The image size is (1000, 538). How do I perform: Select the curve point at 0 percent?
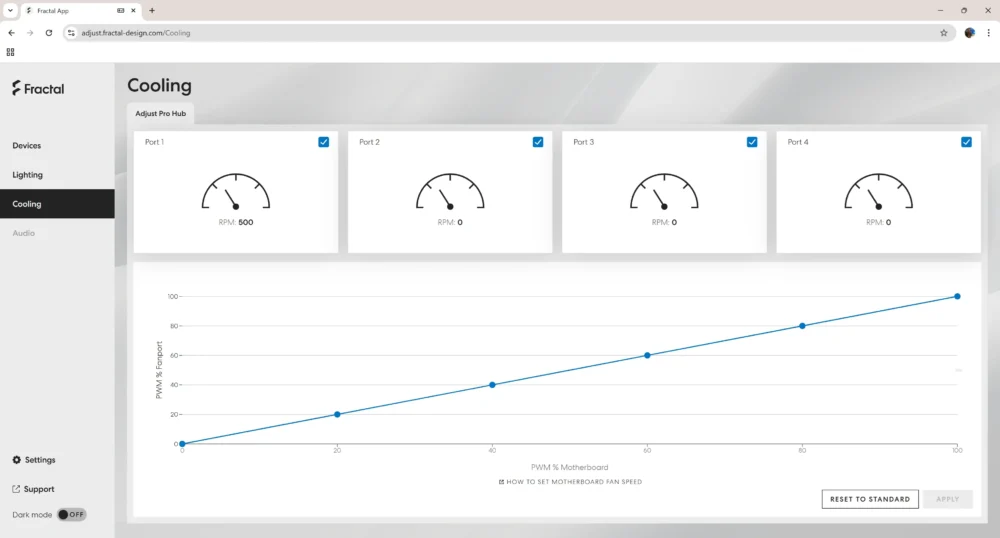[182, 444]
